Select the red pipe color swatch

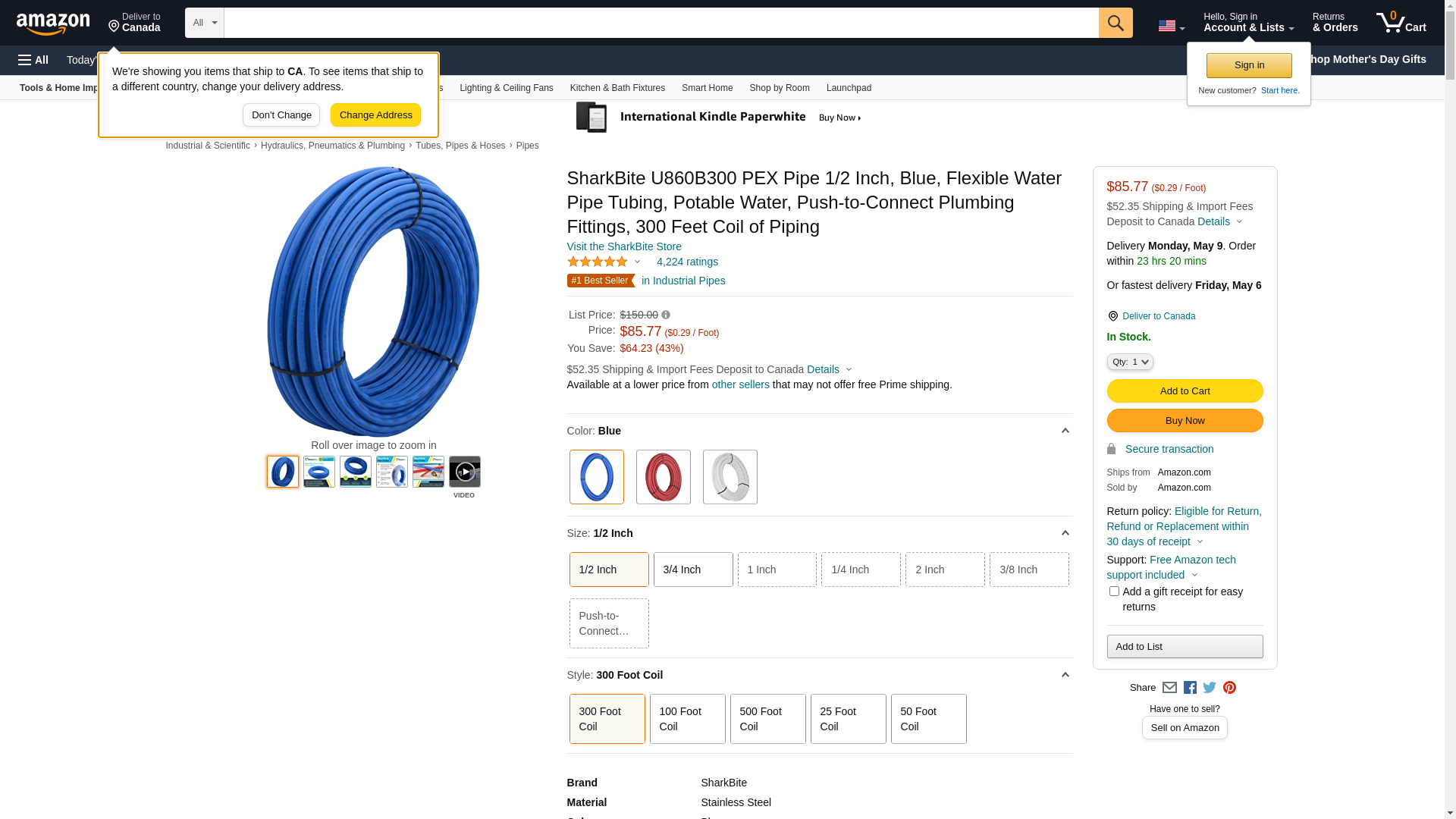(663, 477)
